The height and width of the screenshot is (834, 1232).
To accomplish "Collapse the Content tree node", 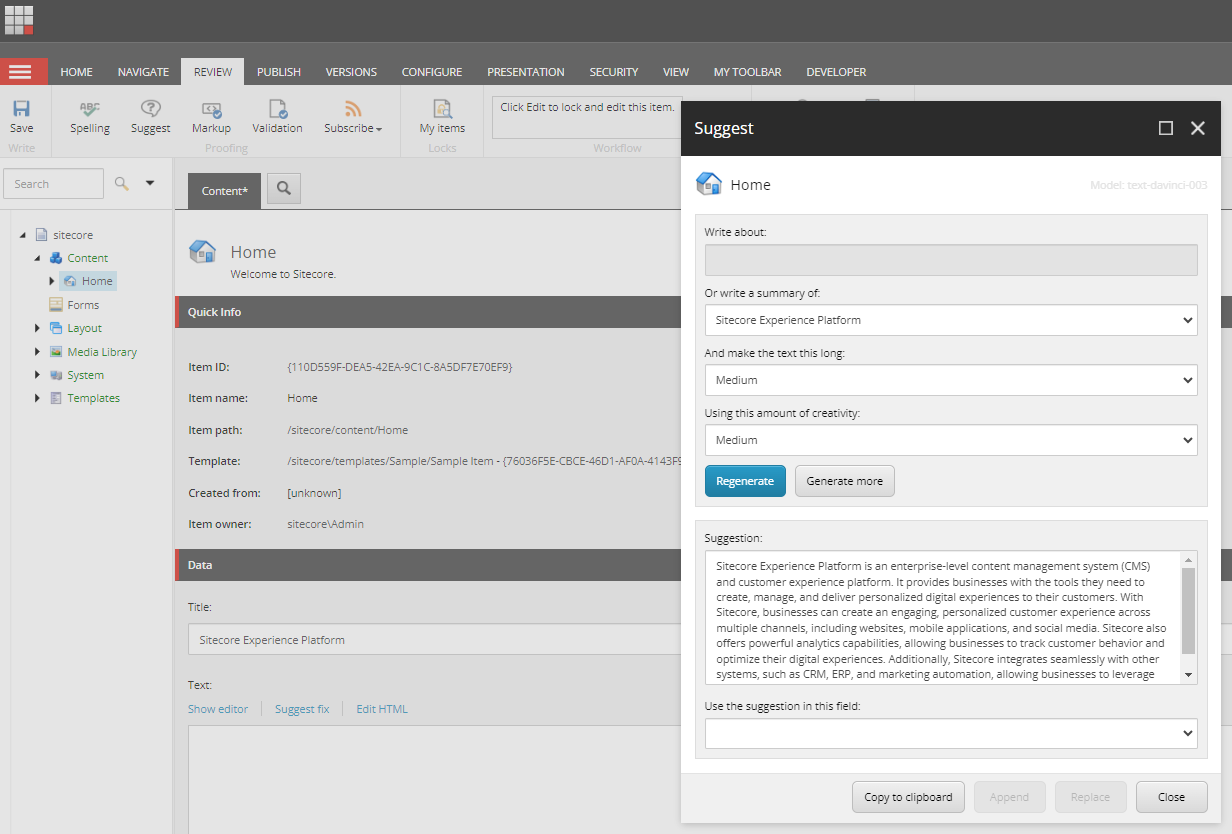I will coord(38,258).
